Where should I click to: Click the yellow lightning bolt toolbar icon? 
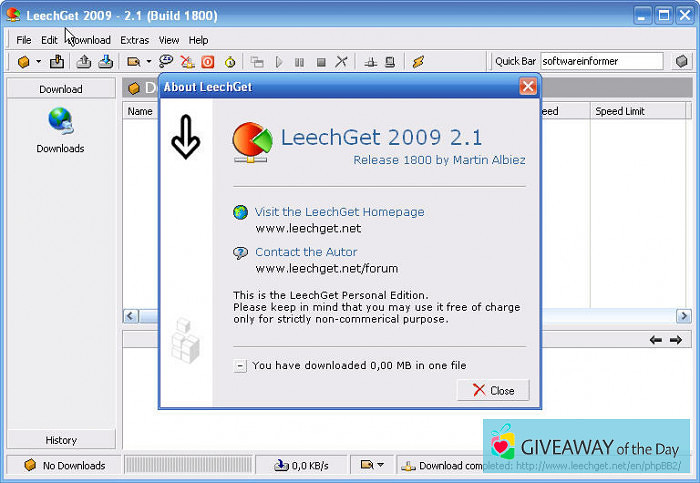tap(418, 62)
